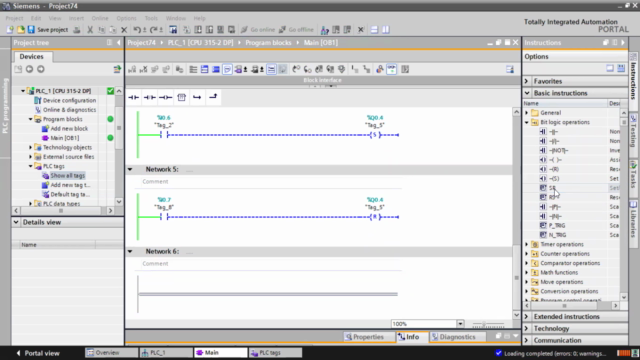Collapse the Details view panel

point(16,222)
